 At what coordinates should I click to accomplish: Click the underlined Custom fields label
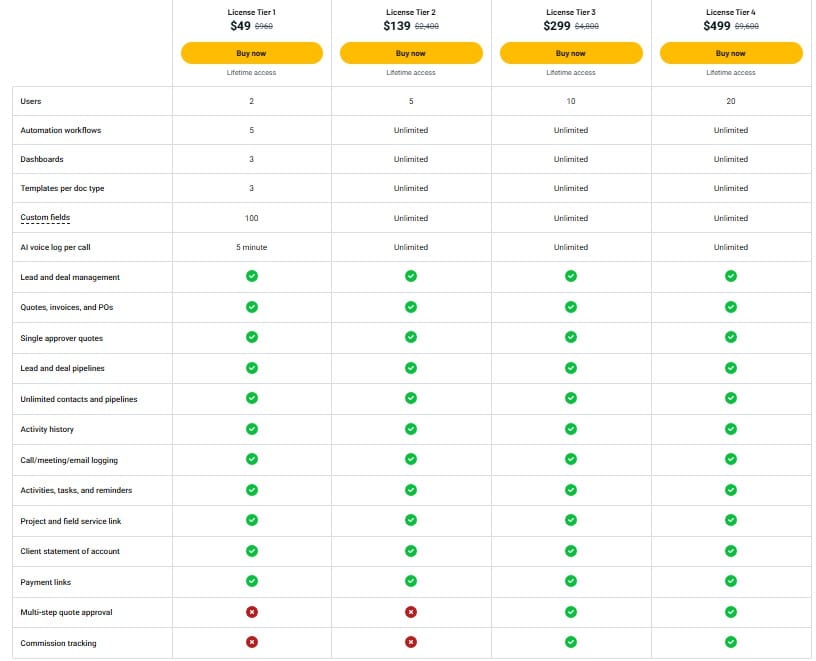[46, 217]
